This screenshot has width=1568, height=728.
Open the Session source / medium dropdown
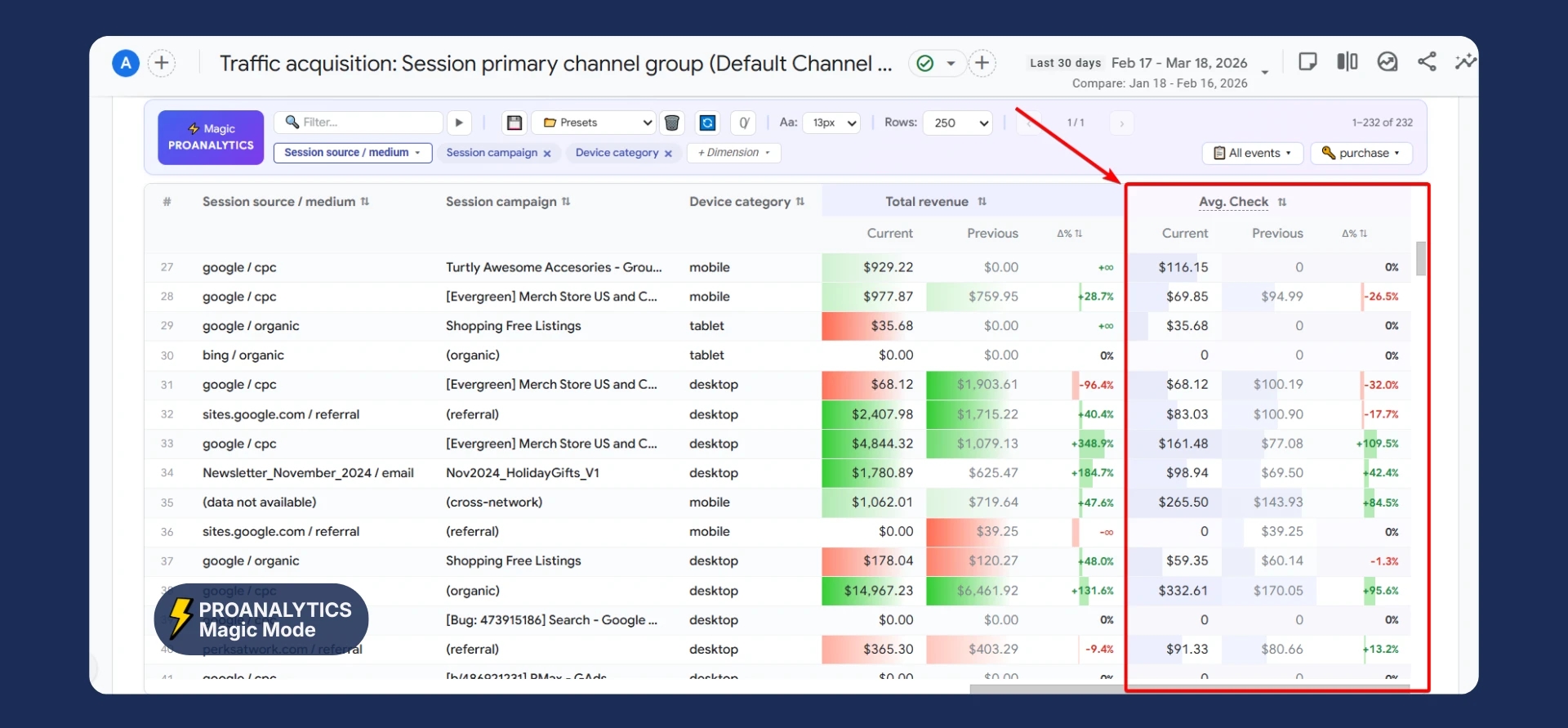(352, 153)
